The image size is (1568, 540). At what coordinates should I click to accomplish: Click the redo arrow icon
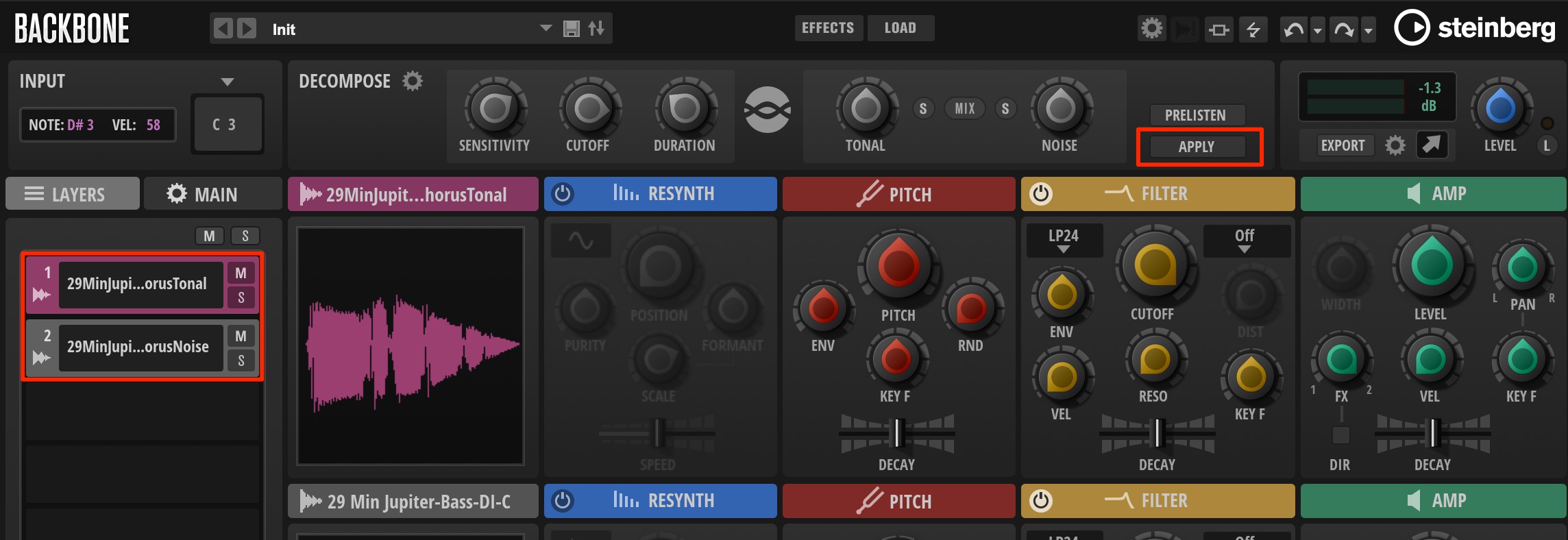coord(1344,29)
